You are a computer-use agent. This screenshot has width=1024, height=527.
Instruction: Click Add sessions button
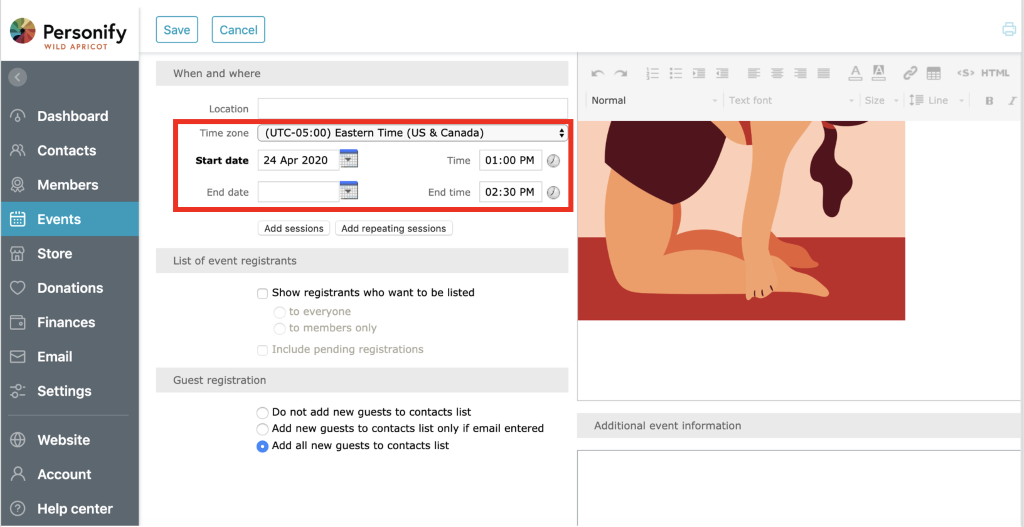[x=294, y=229]
